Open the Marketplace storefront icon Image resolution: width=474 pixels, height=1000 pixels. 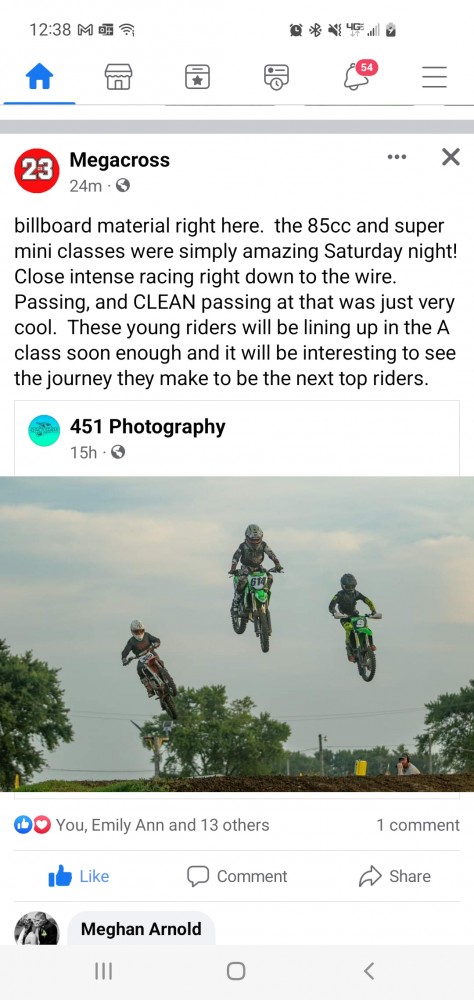click(x=118, y=77)
